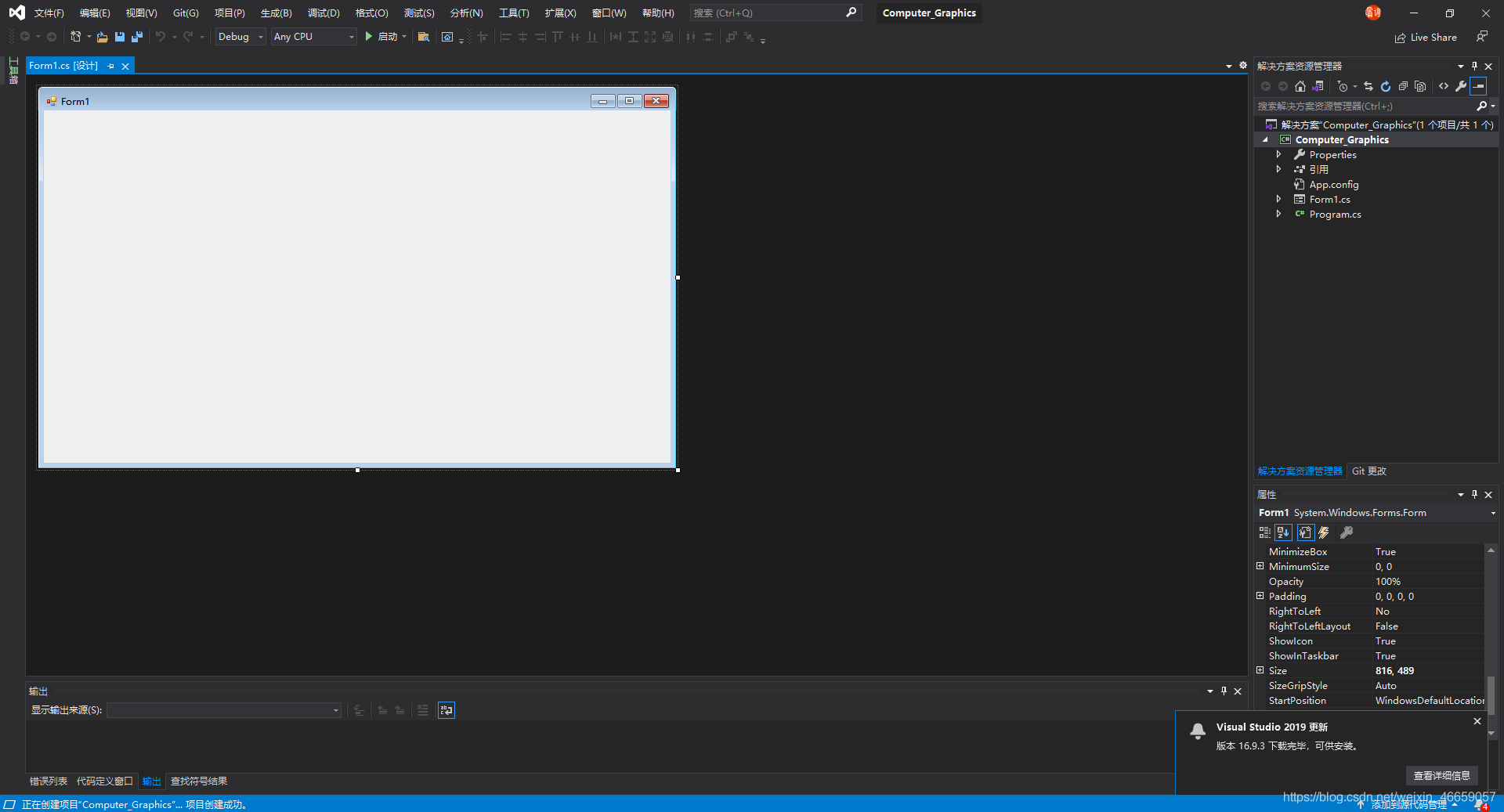
Task: Click the Find in Files toolbar icon
Action: click(424, 37)
